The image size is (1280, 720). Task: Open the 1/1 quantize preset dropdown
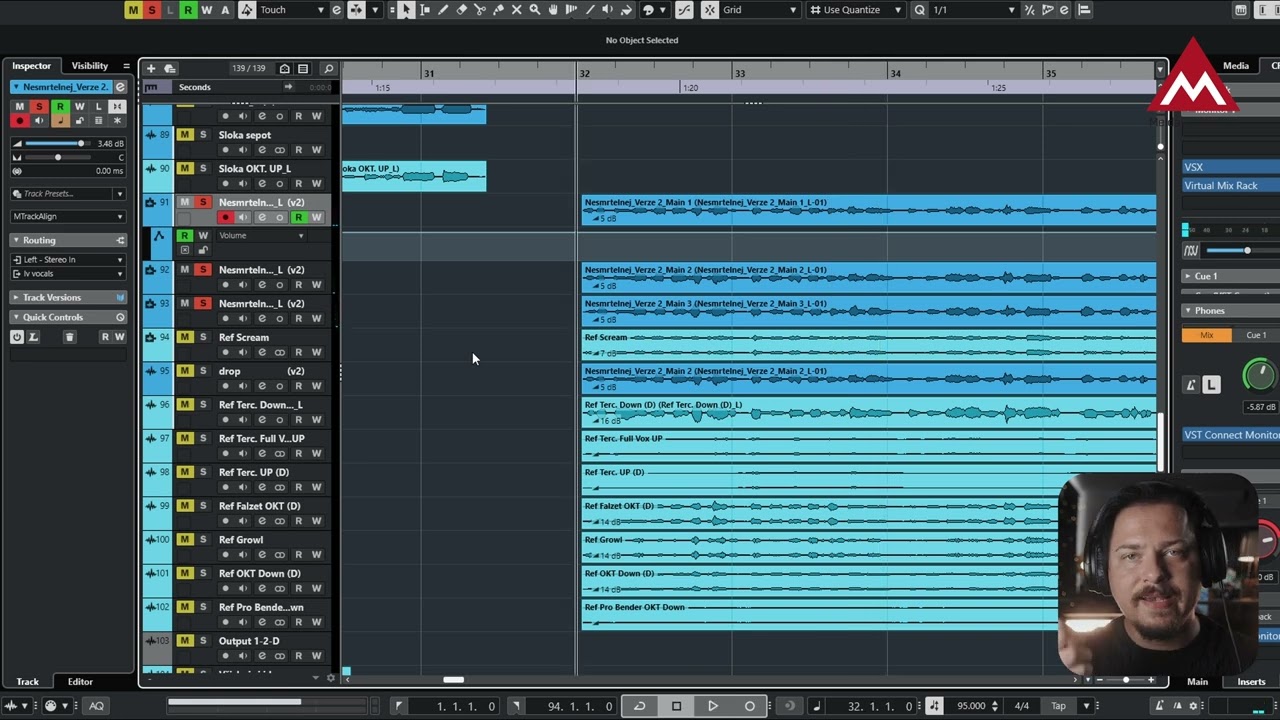click(x=973, y=10)
